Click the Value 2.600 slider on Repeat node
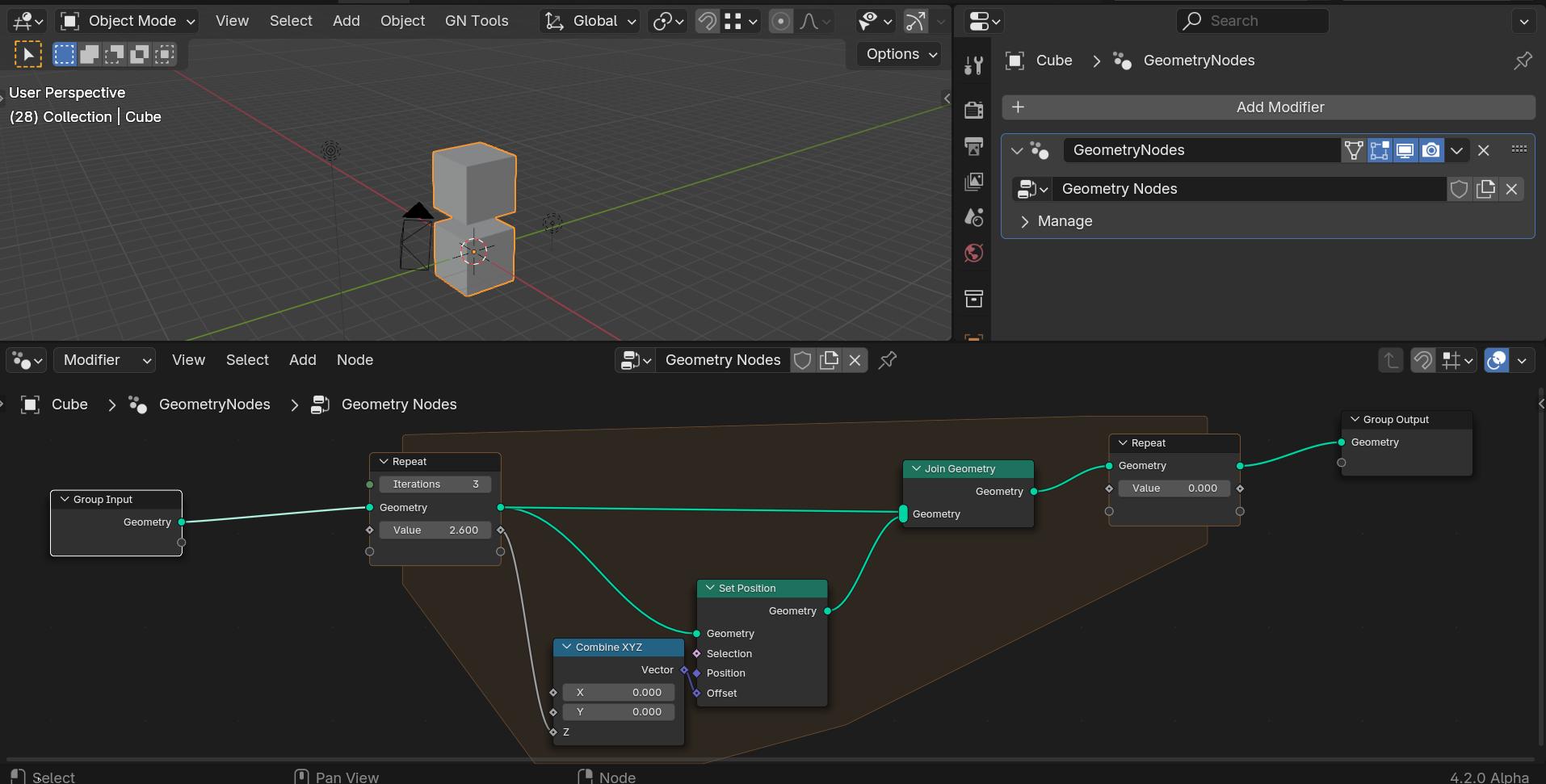 point(435,530)
